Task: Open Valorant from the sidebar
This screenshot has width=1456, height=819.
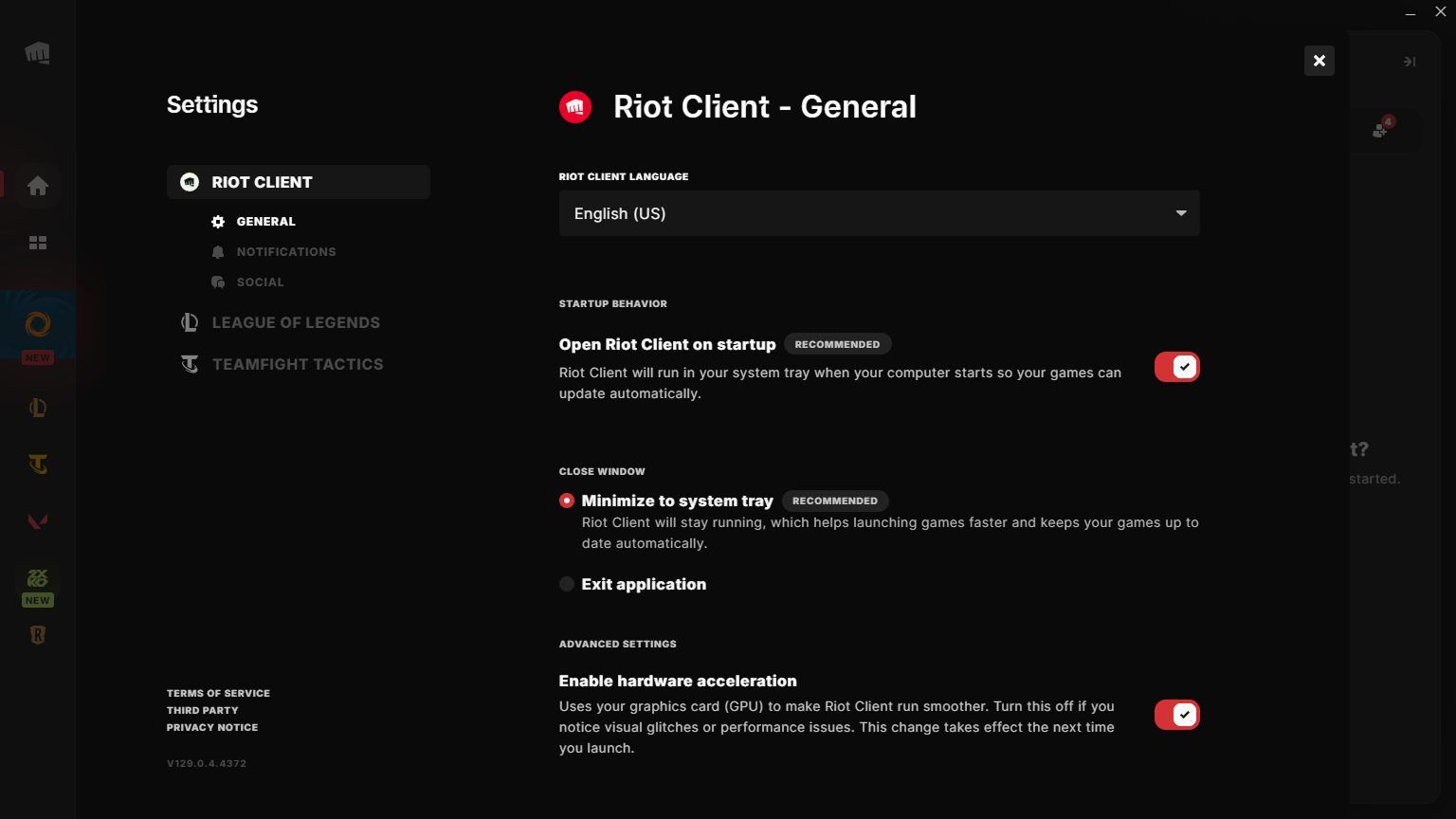Action: tap(38, 520)
